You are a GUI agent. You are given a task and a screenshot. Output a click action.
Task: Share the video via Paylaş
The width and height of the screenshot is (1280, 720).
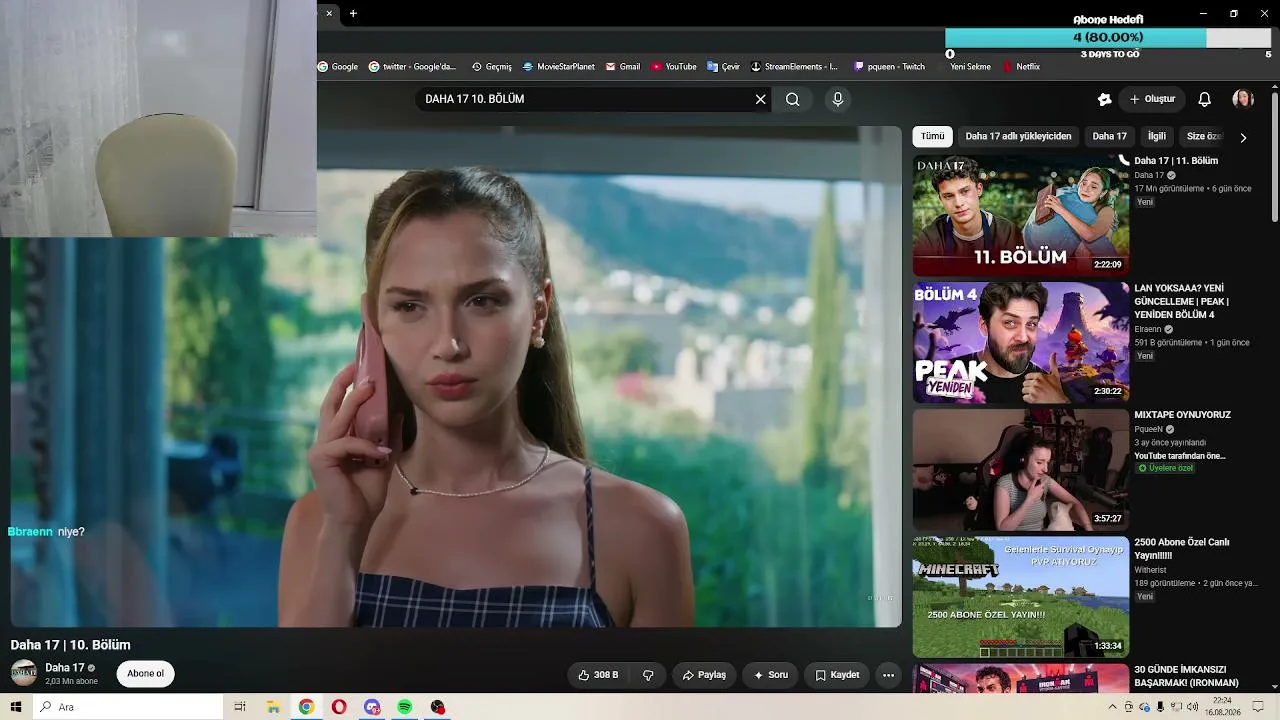[x=704, y=675]
